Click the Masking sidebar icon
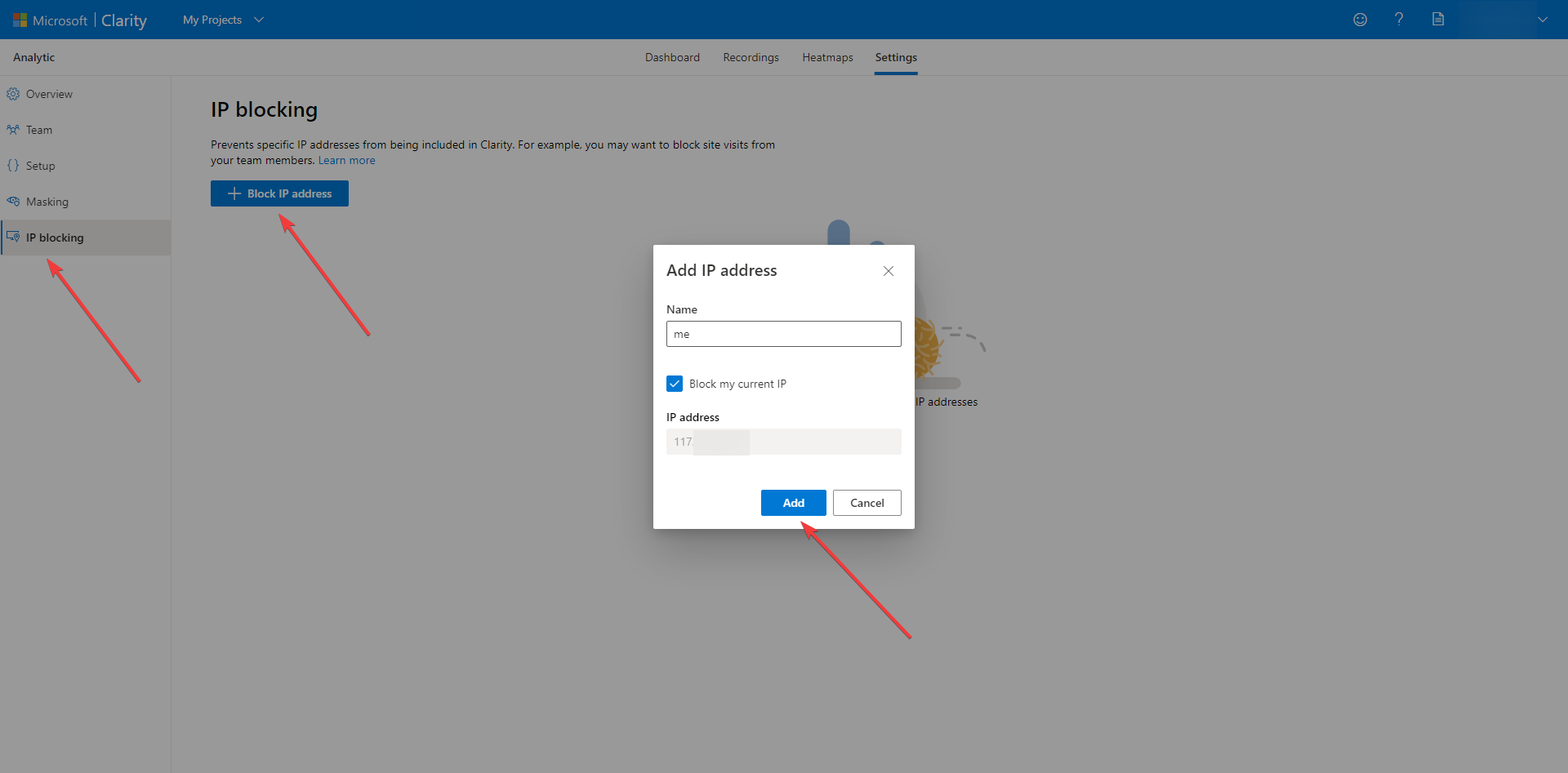The height and width of the screenshot is (773, 1568). point(12,201)
